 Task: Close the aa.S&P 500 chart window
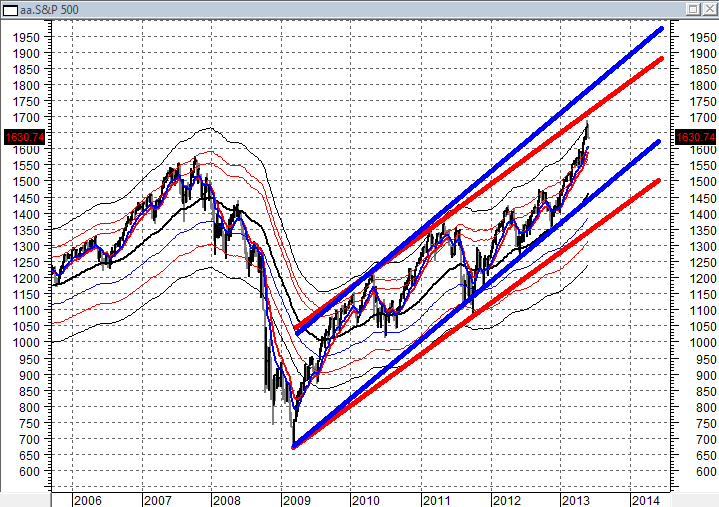click(x=709, y=9)
